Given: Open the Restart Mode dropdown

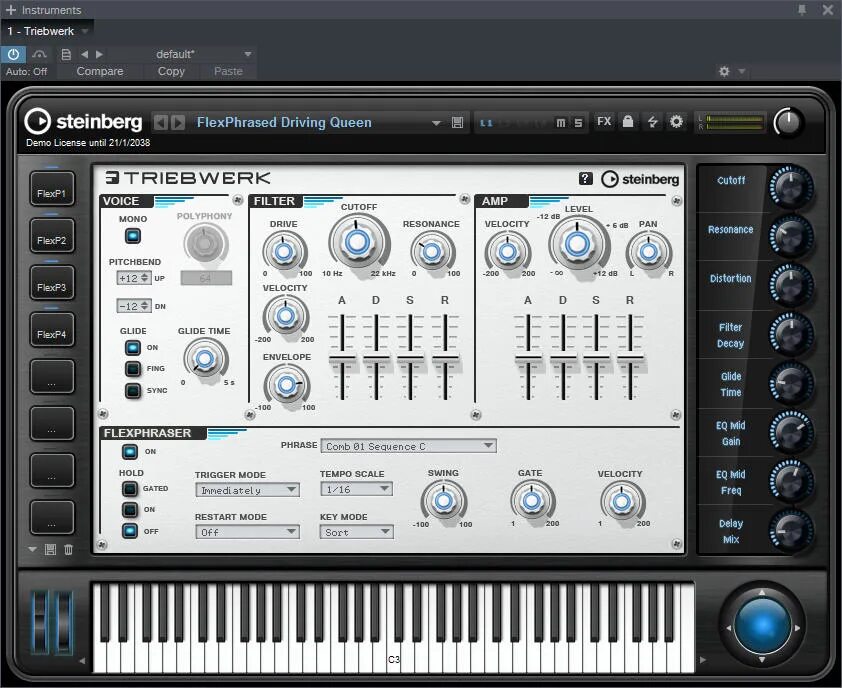Looking at the screenshot, I should coord(248,532).
